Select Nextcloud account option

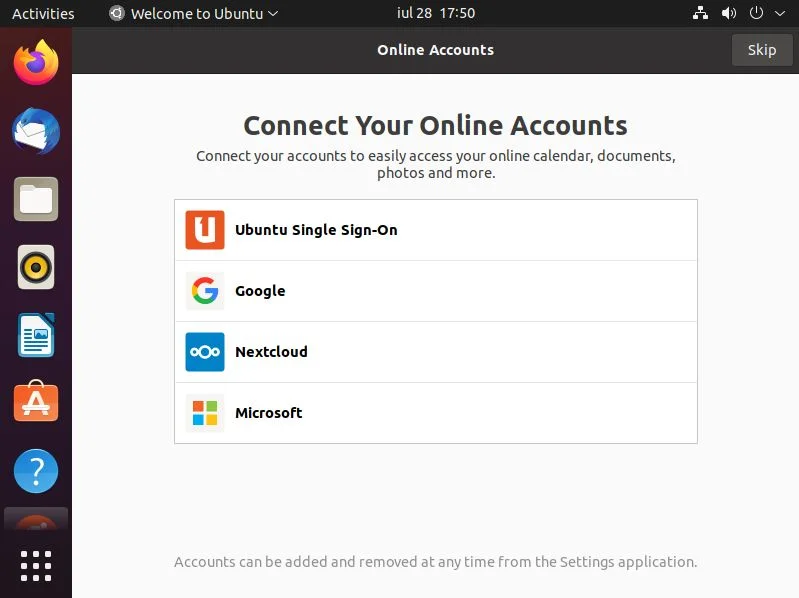436,352
